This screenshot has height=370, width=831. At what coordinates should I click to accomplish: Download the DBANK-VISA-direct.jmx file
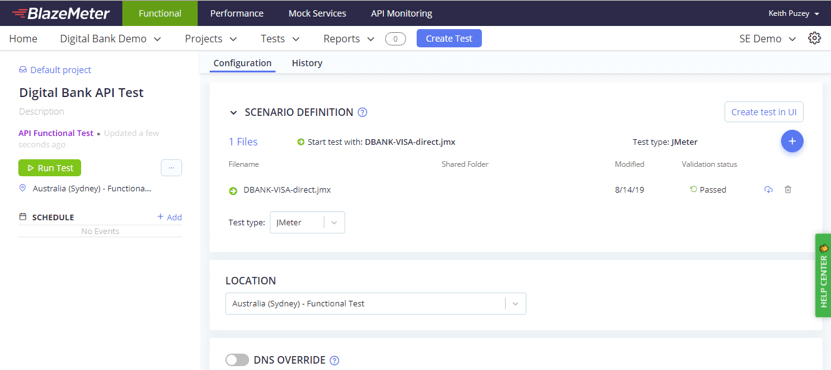[x=768, y=190]
